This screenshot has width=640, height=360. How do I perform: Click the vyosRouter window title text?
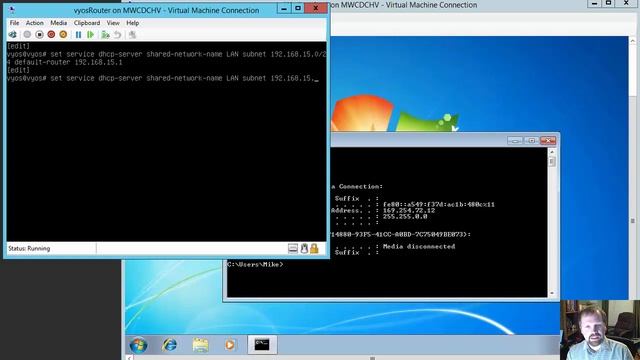click(x=167, y=10)
